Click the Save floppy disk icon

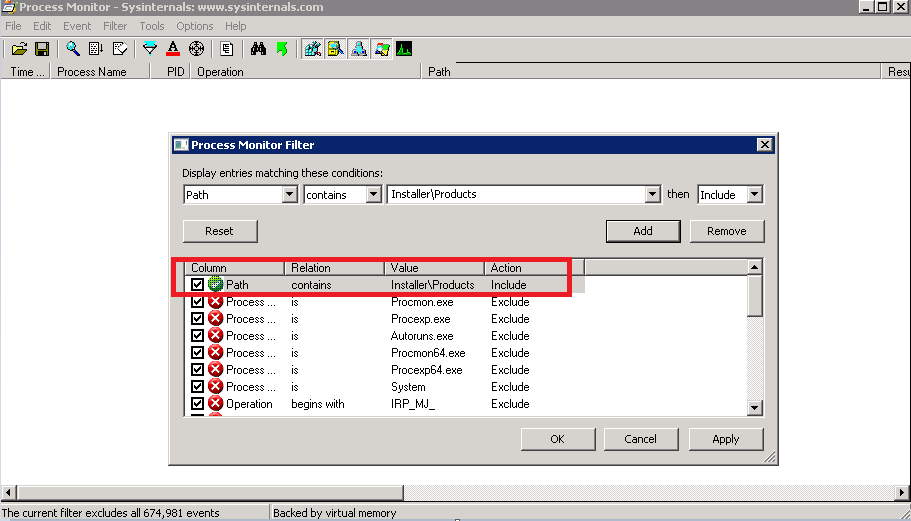tap(42, 49)
